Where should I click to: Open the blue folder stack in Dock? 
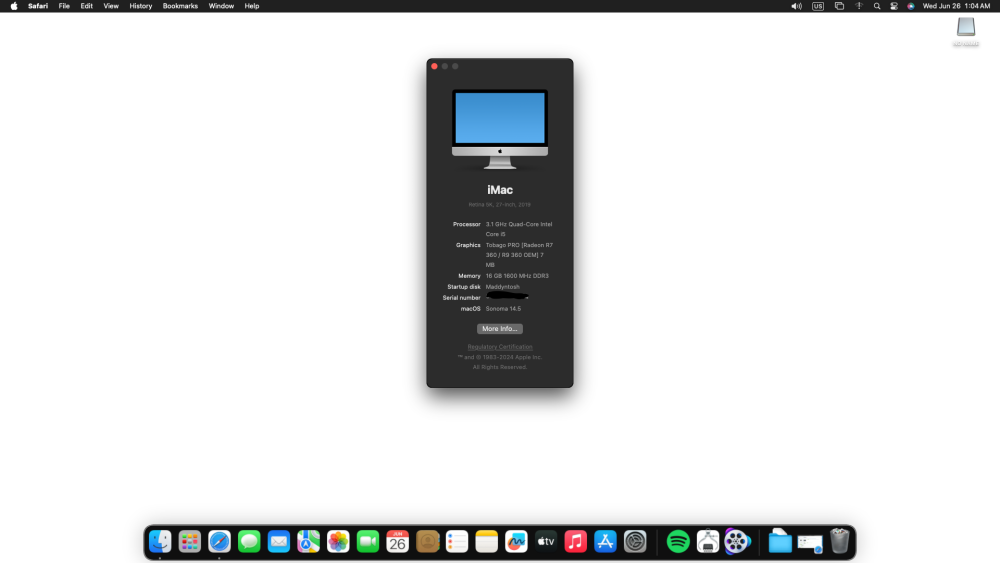pyautogui.click(x=779, y=541)
